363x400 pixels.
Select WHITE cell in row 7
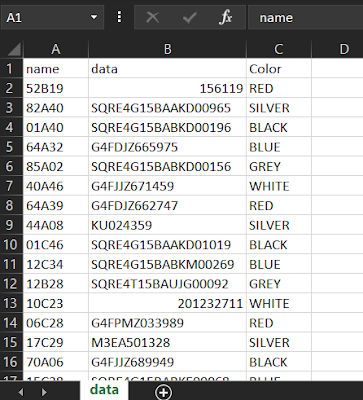pyautogui.click(x=279, y=186)
